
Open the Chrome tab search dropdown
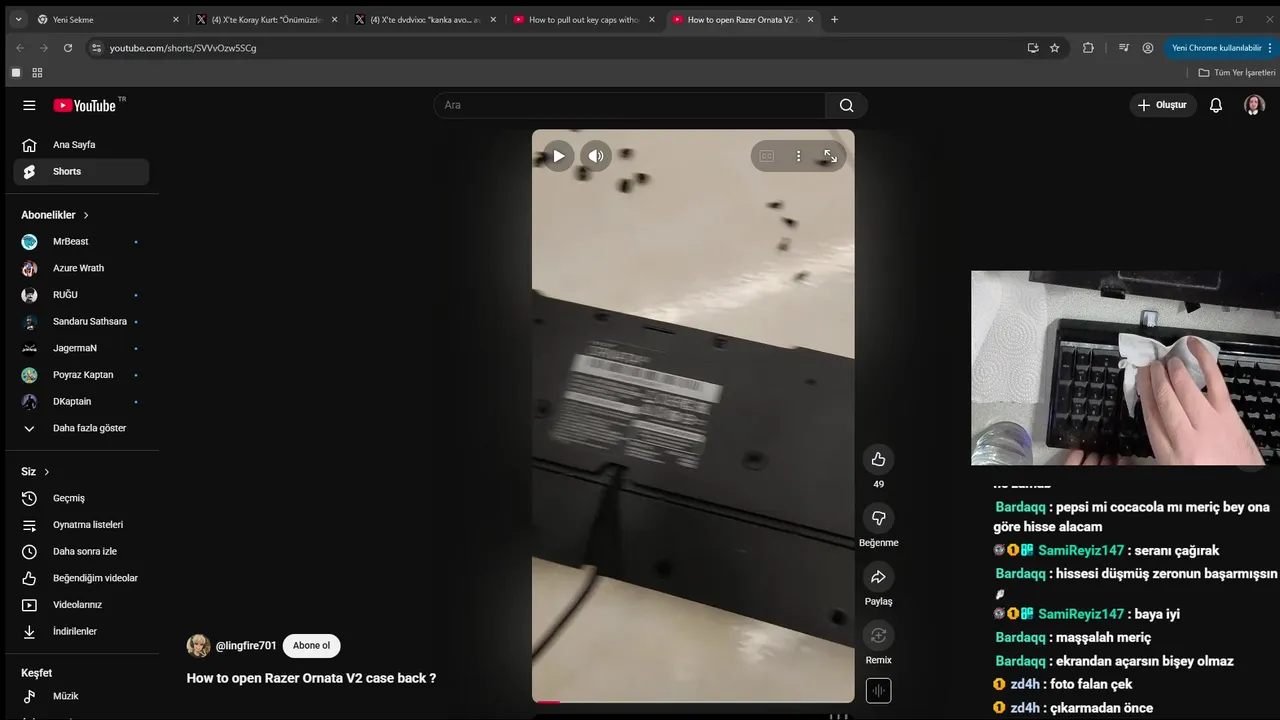(18, 19)
